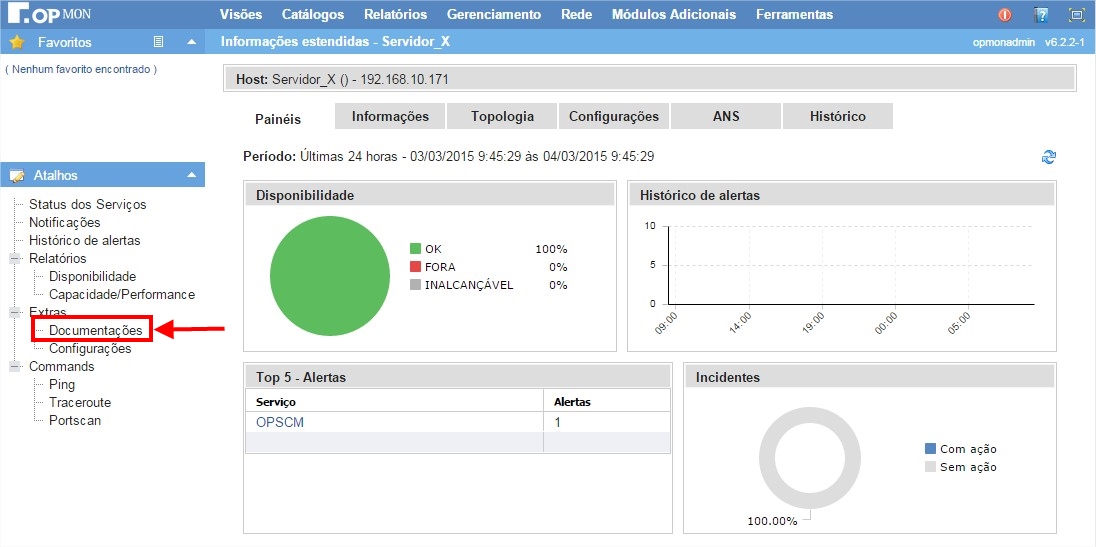Click the green OK legend swatch
The height and width of the screenshot is (547, 1096).
click(415, 249)
